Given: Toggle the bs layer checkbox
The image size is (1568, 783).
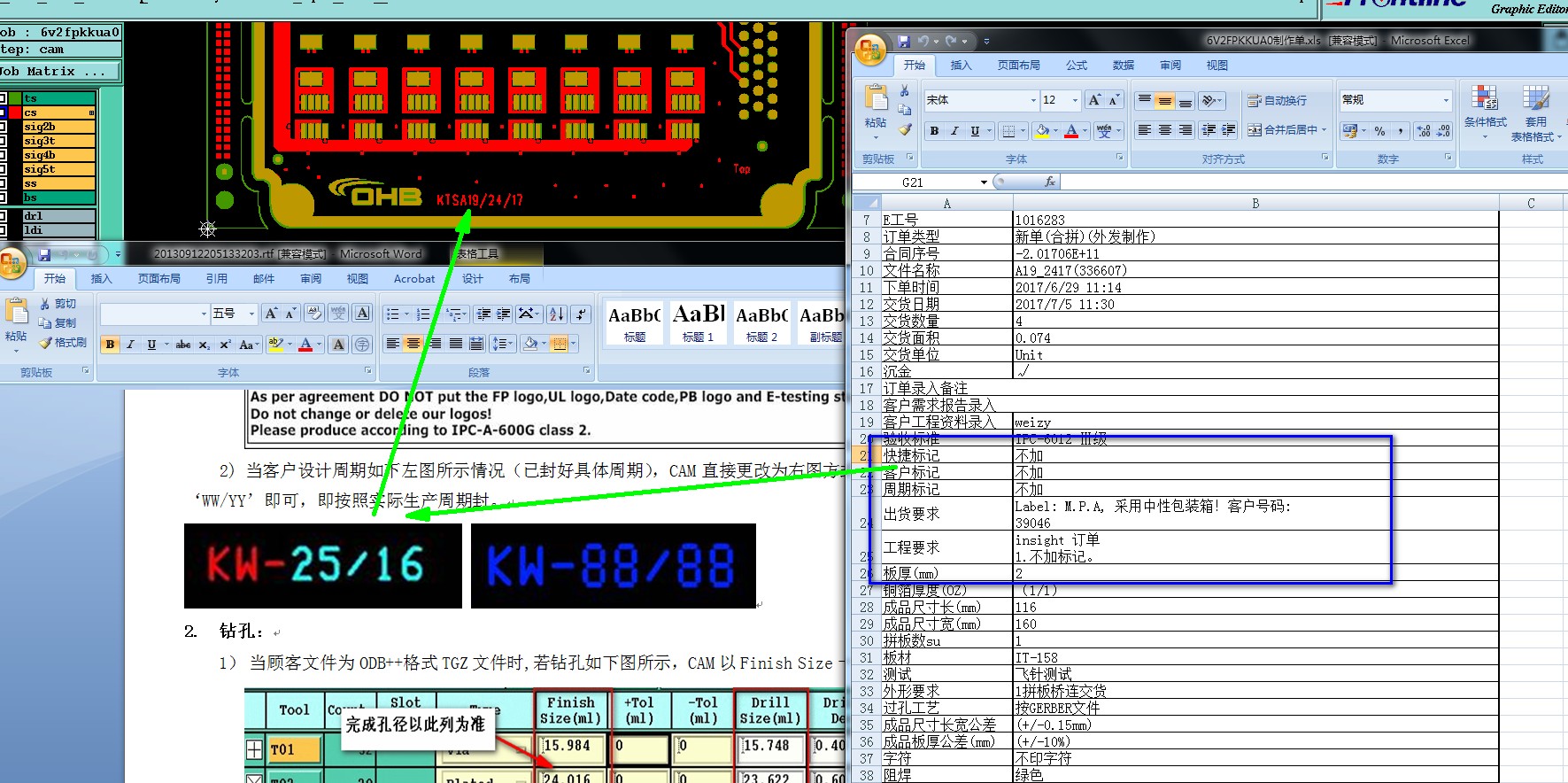Looking at the screenshot, I should point(4,198).
